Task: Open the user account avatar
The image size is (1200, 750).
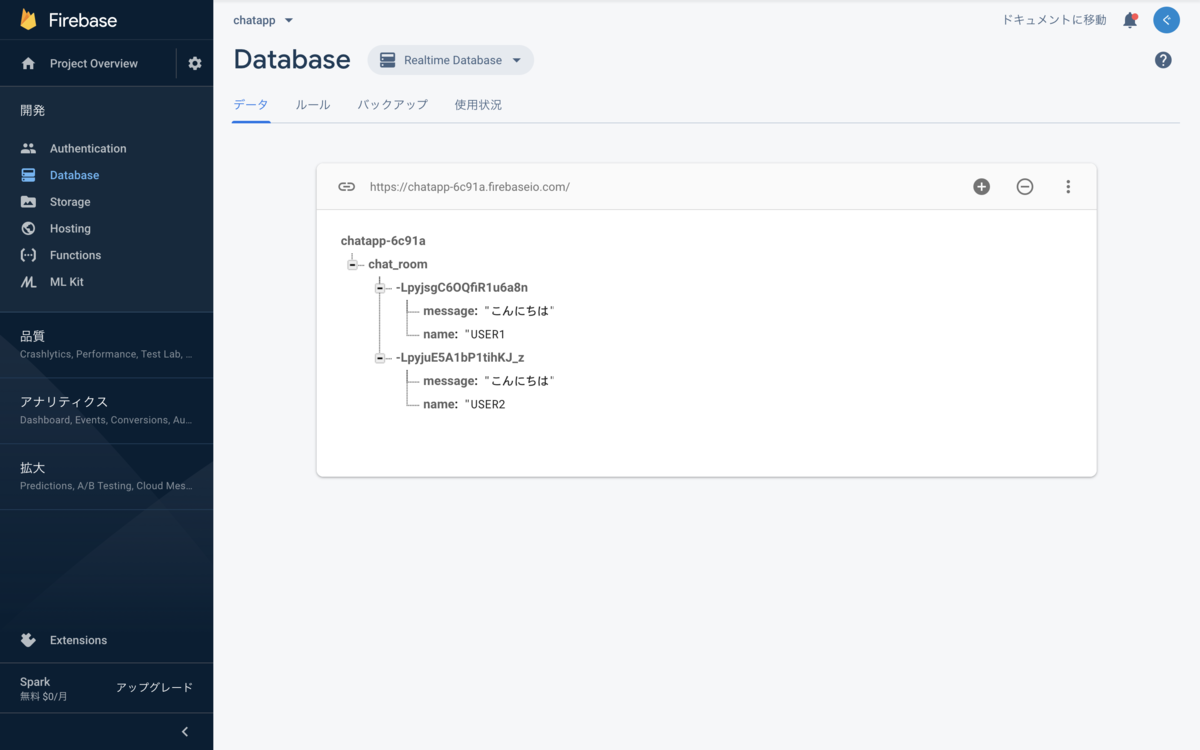Action: pyautogui.click(x=1166, y=20)
